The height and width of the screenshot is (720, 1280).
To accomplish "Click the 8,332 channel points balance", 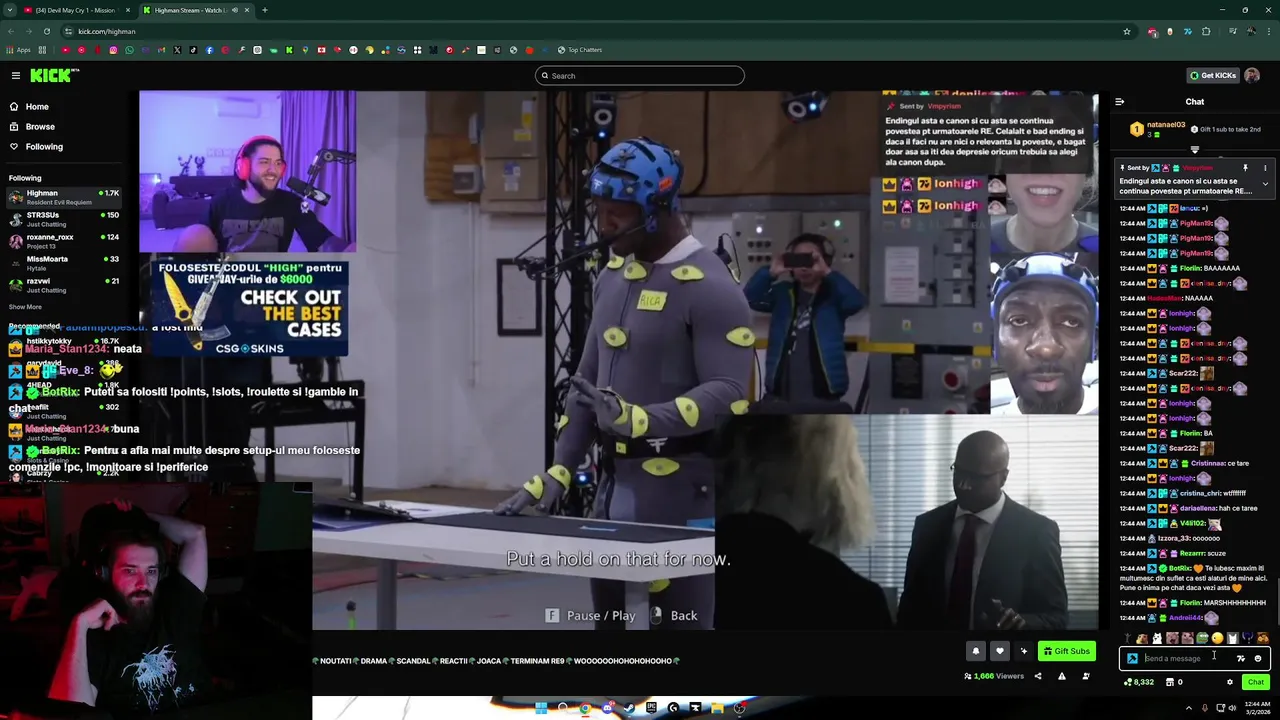I will pos(1139,682).
